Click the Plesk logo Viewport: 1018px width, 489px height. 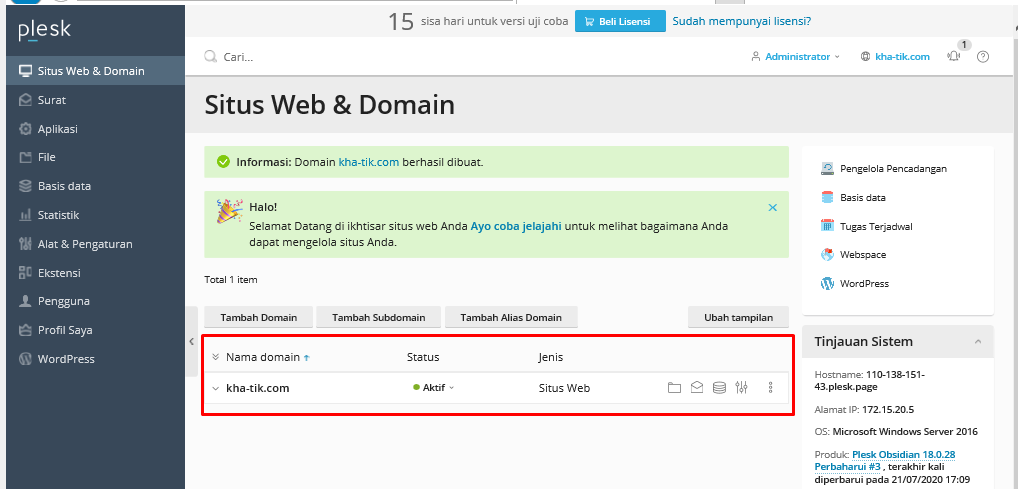[44, 30]
